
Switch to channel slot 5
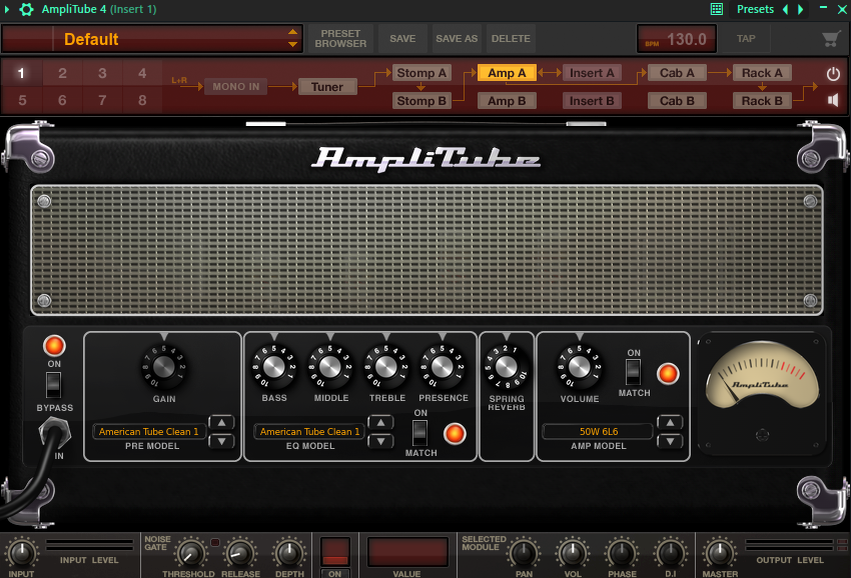click(x=21, y=100)
